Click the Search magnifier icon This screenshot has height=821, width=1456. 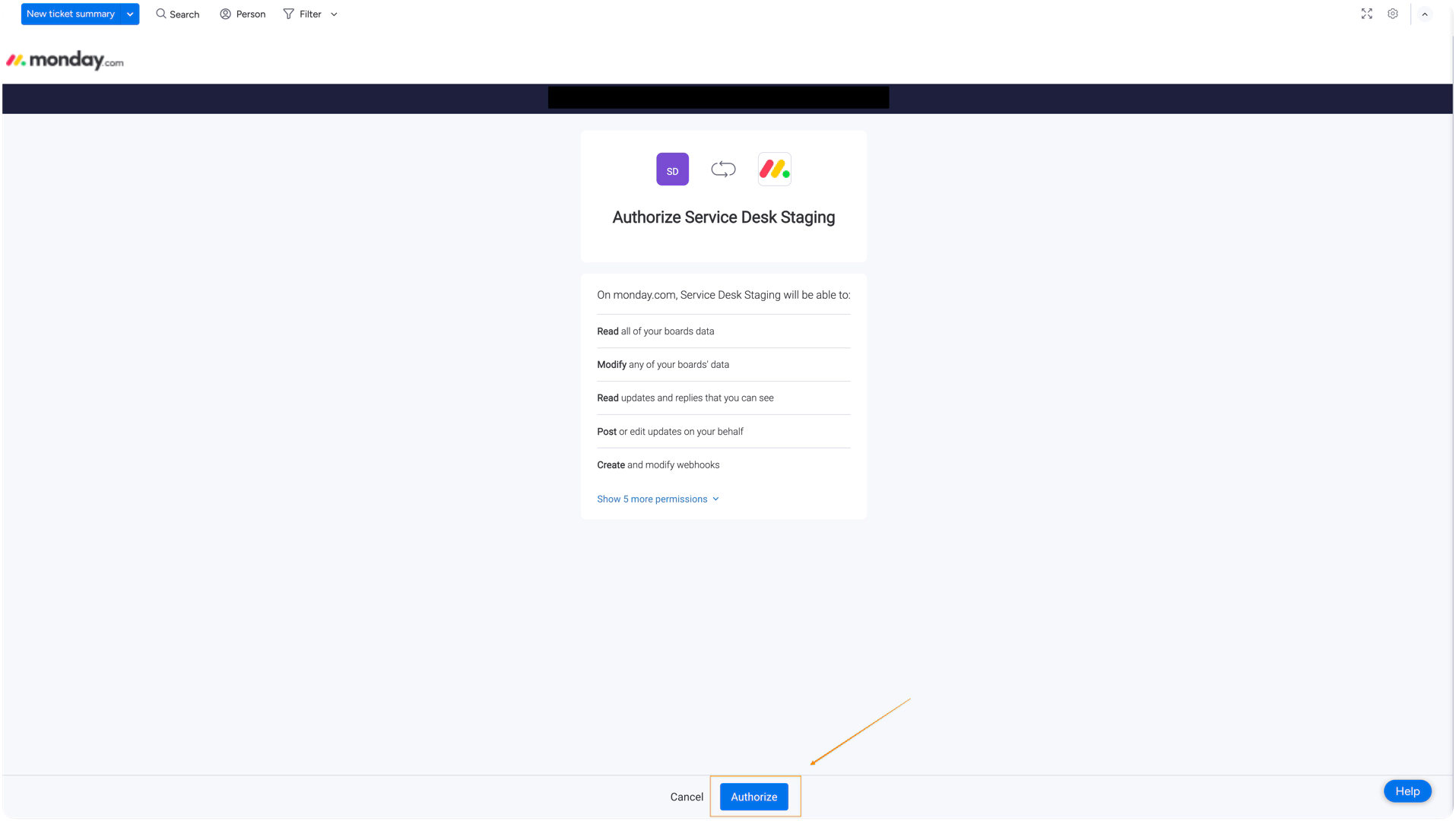[x=161, y=14]
